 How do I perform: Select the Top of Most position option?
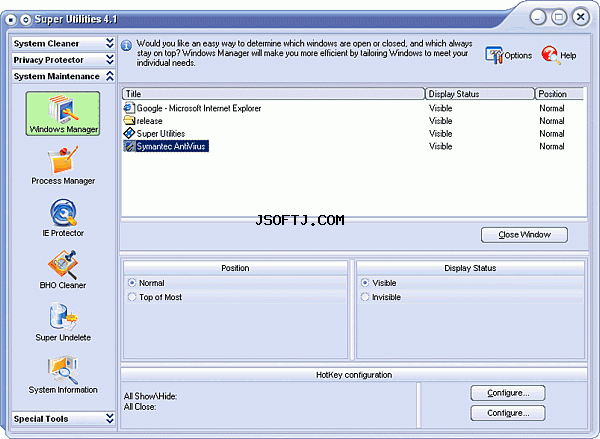coord(132,297)
